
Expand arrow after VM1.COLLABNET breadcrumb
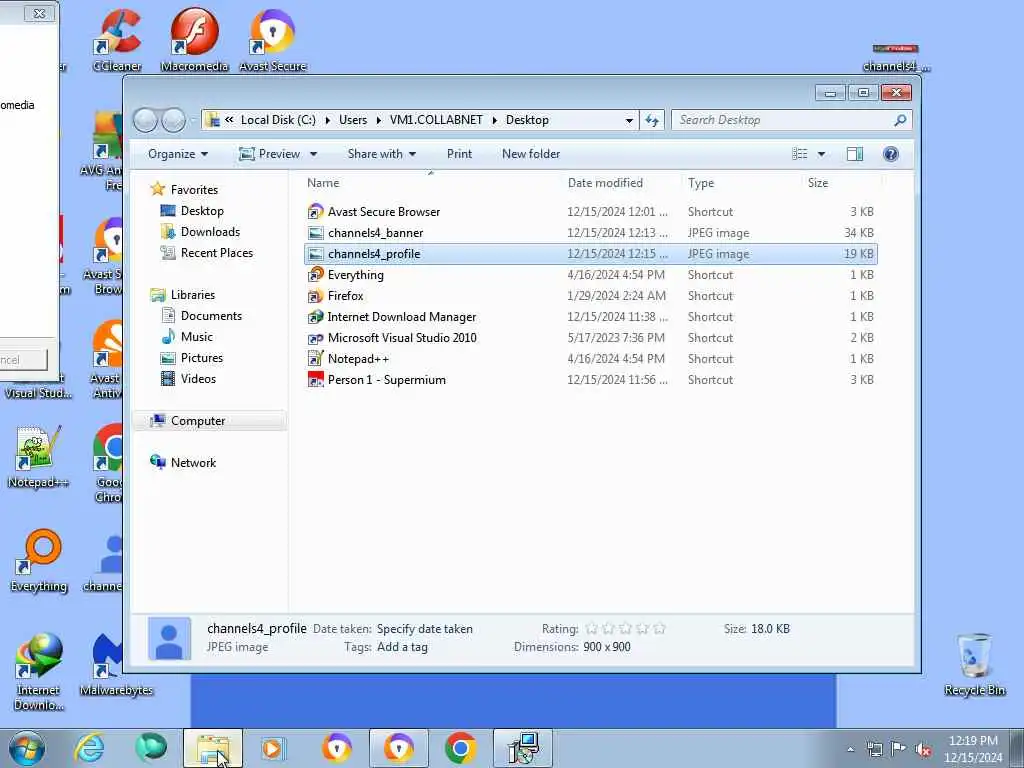coord(494,120)
